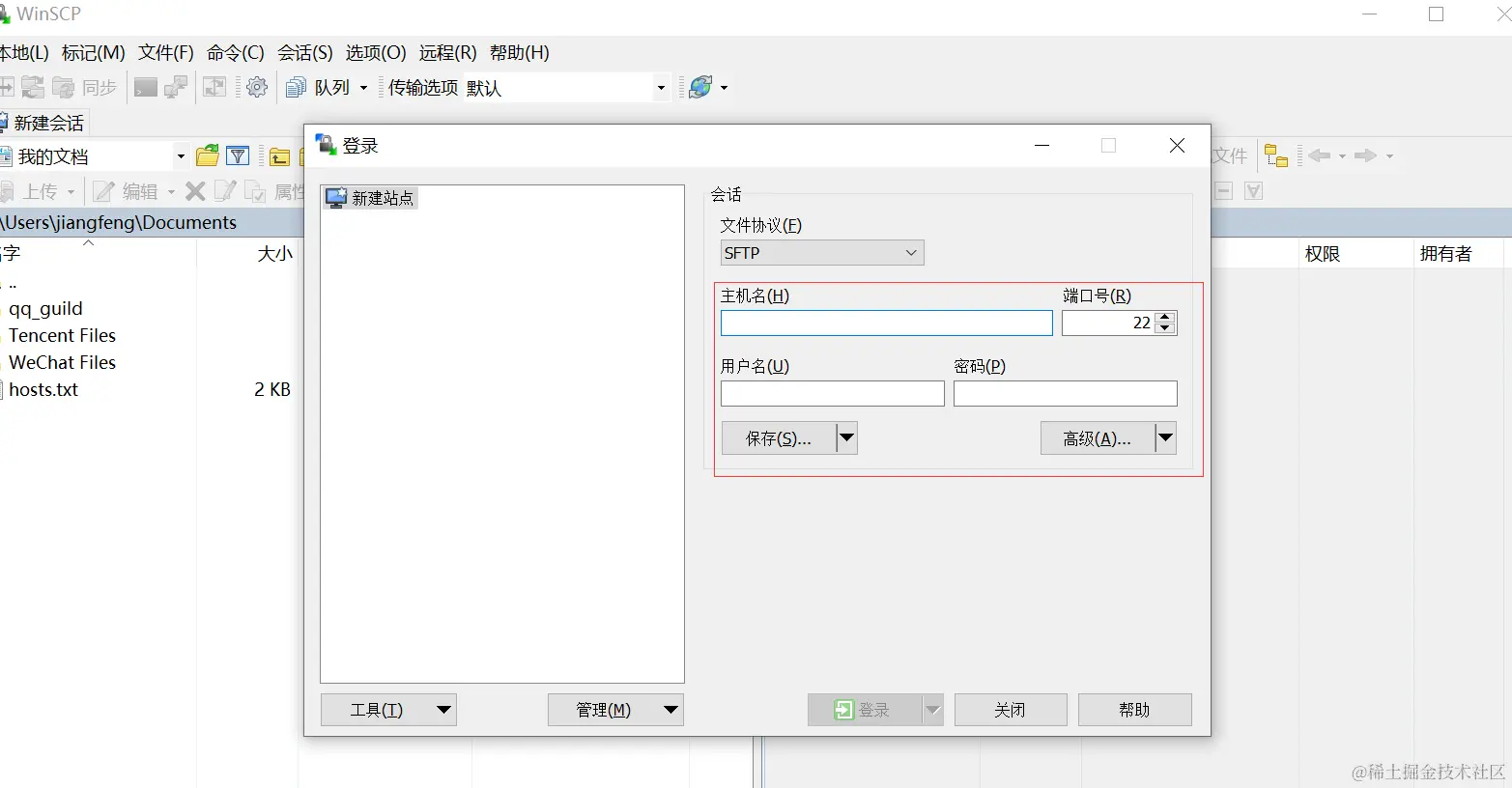Open preferences with the gear icon
This screenshot has width=1512, height=788.
pyautogui.click(x=257, y=88)
